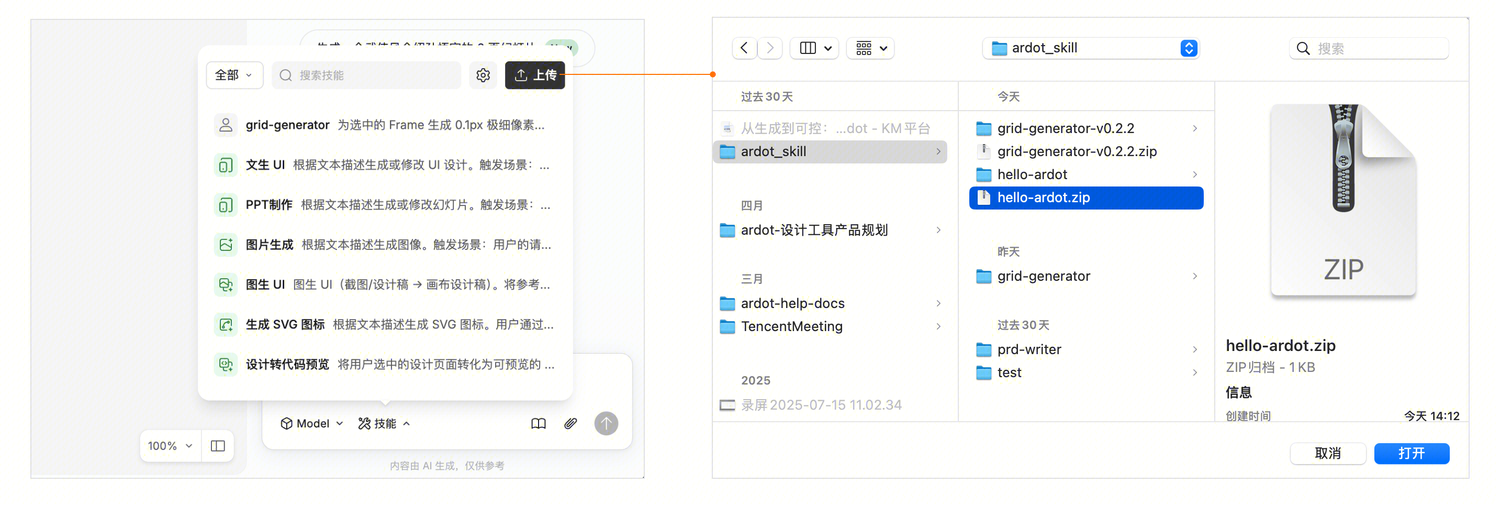Viewport: 1500px width, 505px height.
Task: Open the ardot_skill path popup
Action: (1091, 48)
